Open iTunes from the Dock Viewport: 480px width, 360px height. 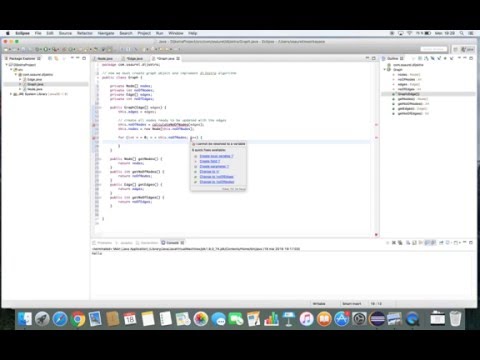click(306, 319)
